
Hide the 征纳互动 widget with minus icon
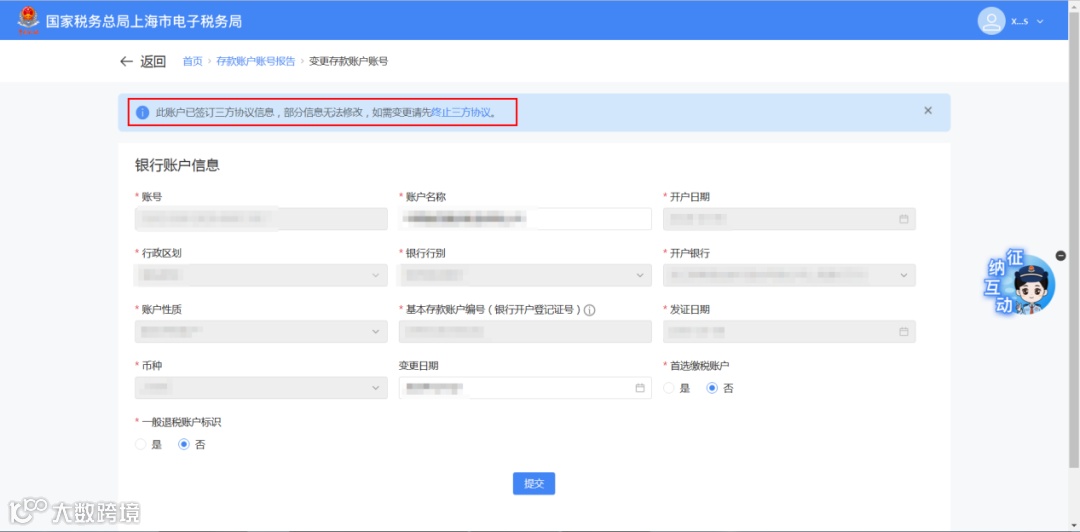click(1061, 256)
